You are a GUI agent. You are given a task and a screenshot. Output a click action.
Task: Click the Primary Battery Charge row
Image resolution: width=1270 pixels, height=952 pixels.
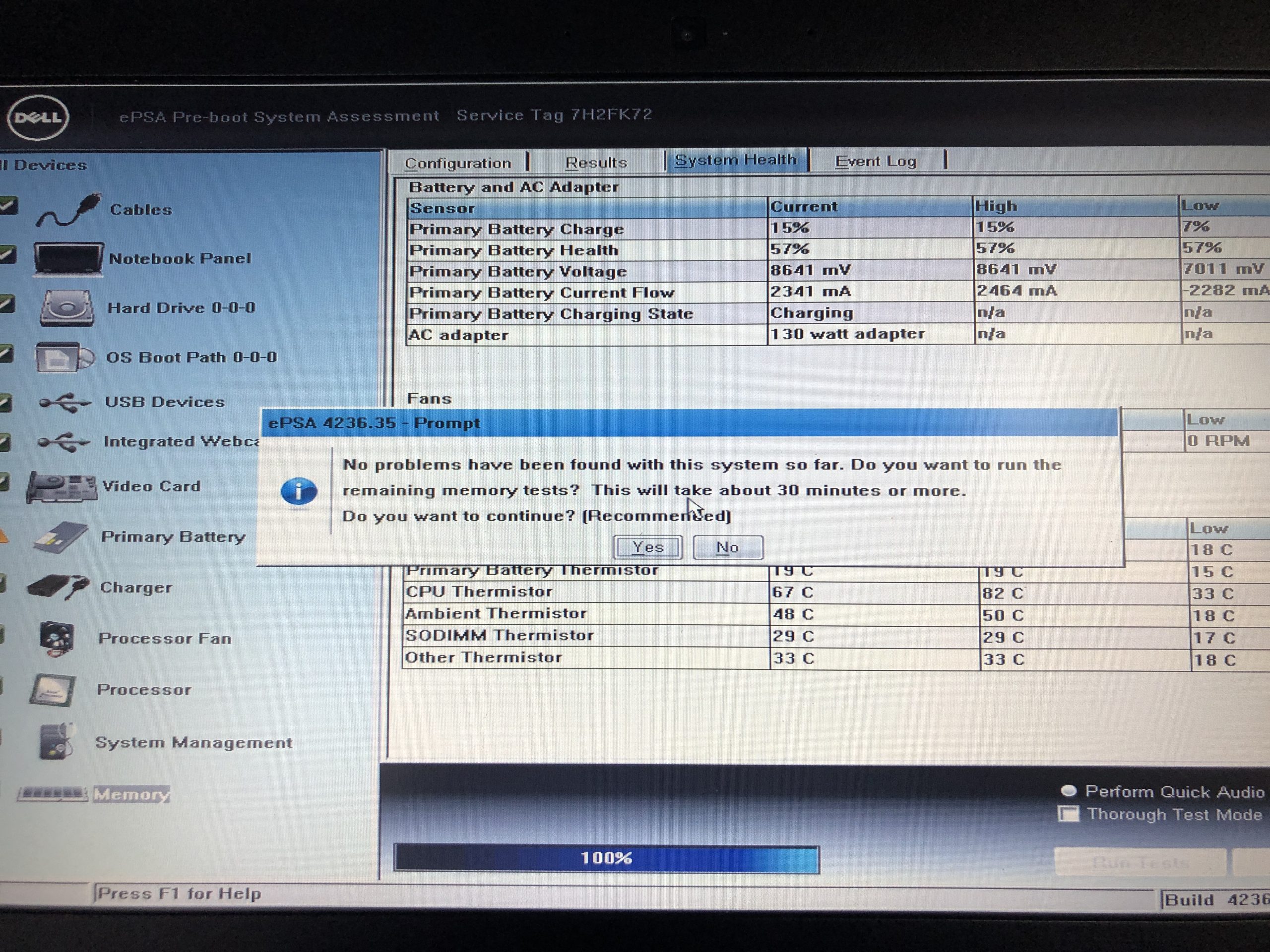[x=838, y=229]
